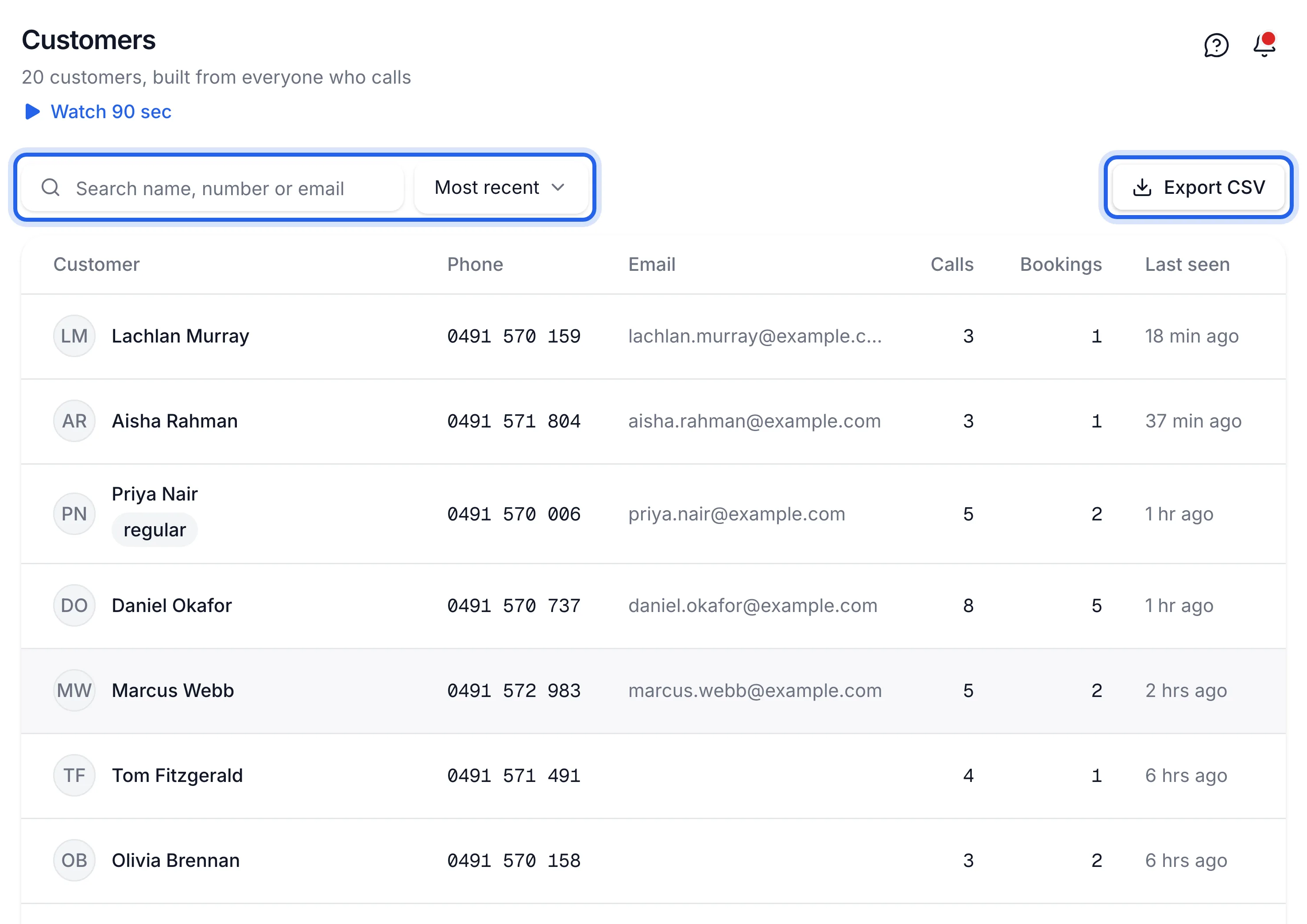Image resolution: width=1307 pixels, height=924 pixels.
Task: Click the MW avatar for Marcus Webb
Action: pos(74,690)
